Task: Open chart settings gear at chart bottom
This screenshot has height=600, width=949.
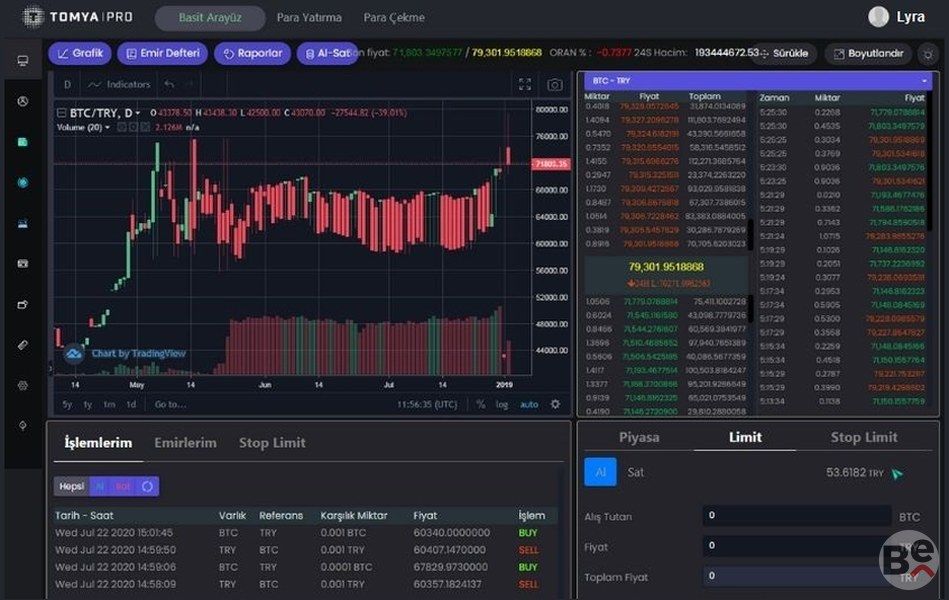Action: pyautogui.click(x=555, y=404)
